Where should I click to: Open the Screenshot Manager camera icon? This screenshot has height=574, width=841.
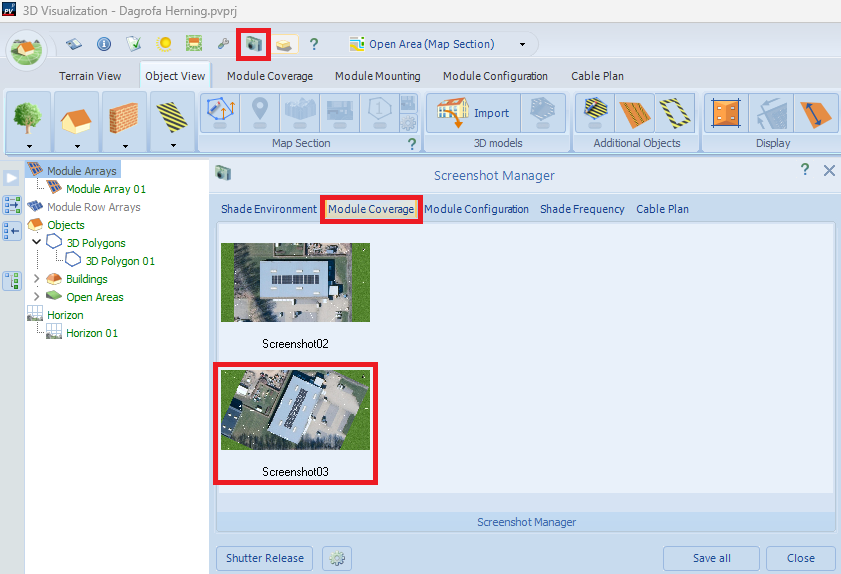(x=253, y=44)
